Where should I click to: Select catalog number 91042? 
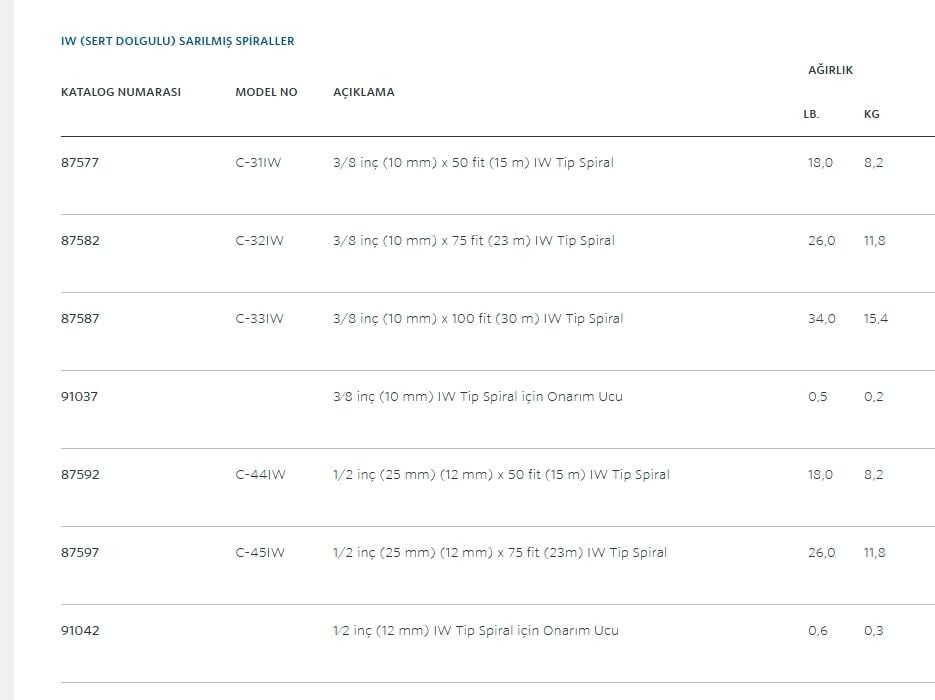[x=80, y=631]
